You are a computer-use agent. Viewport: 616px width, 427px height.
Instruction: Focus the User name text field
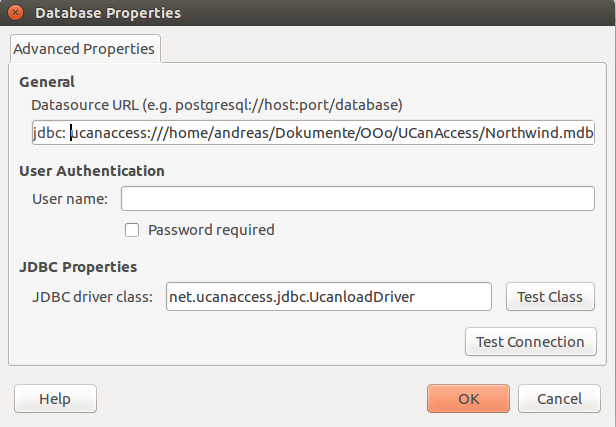[x=357, y=199]
